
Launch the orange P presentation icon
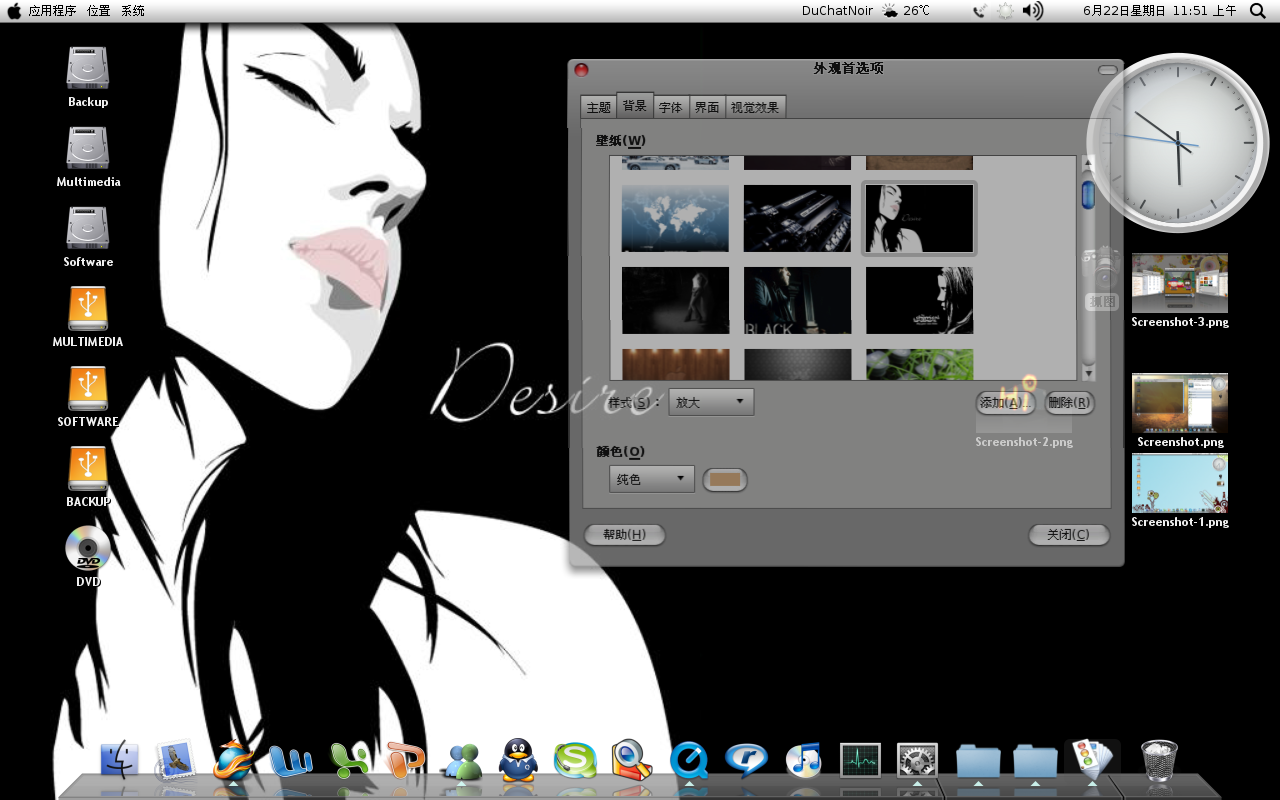pyautogui.click(x=406, y=760)
